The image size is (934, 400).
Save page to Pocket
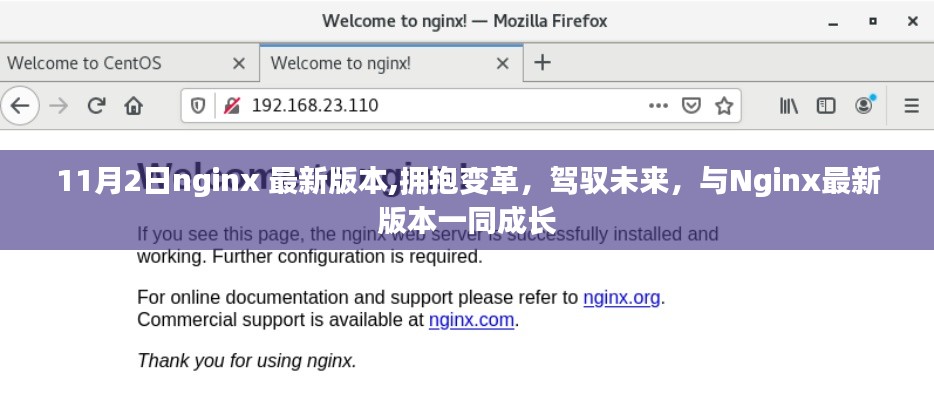[690, 106]
